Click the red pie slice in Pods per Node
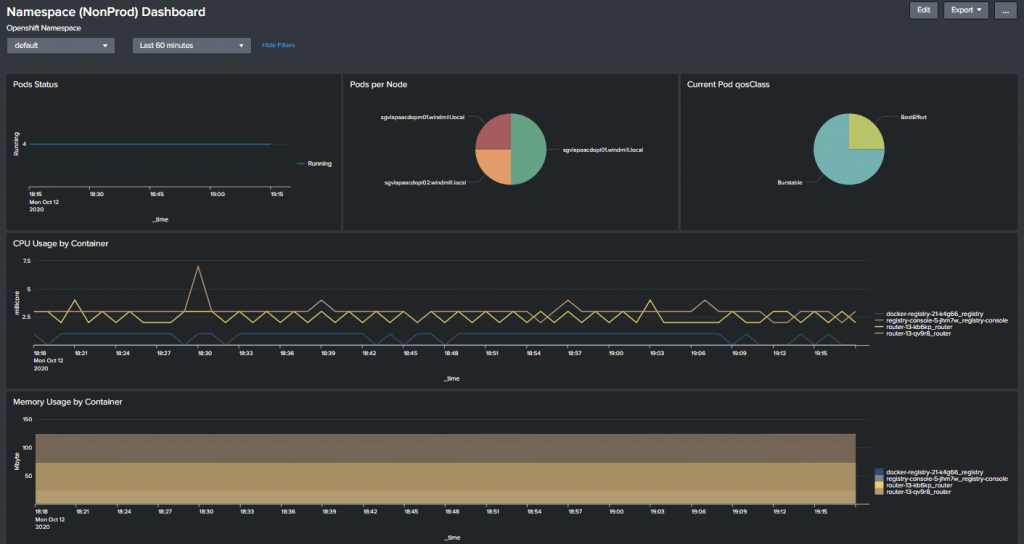This screenshot has width=1024, height=544. [494, 133]
